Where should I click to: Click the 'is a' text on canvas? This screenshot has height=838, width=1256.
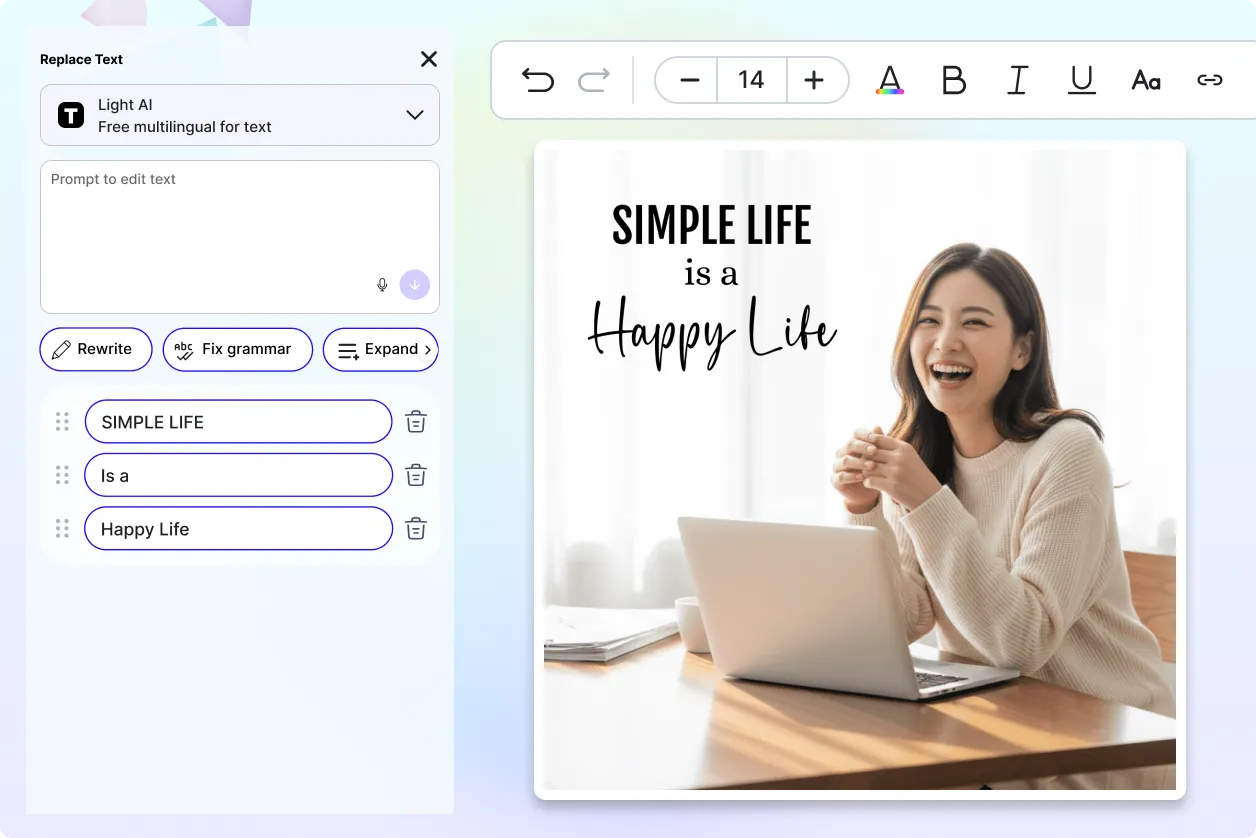click(x=711, y=273)
